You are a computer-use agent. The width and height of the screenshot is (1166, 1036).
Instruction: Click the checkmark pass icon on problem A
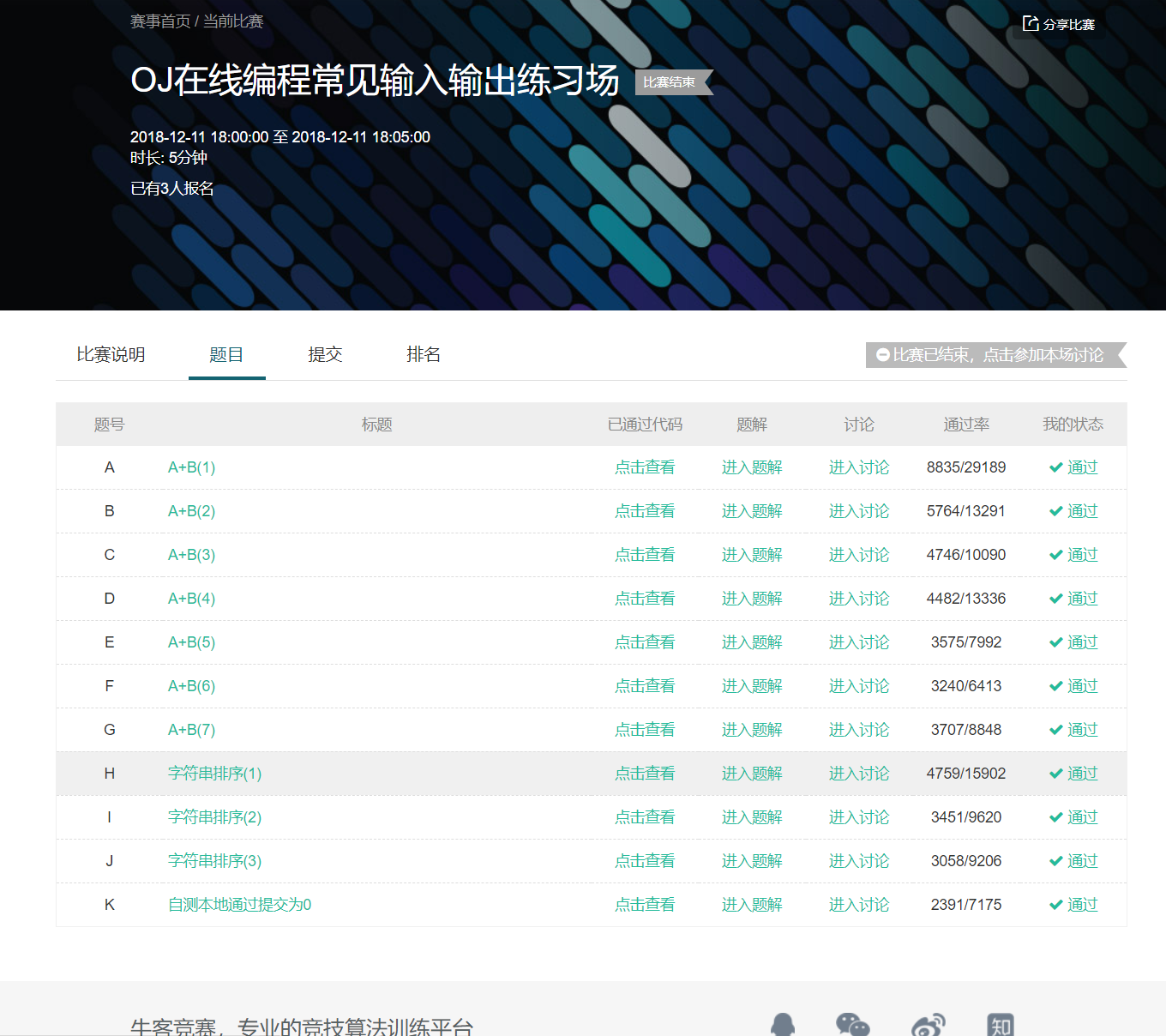[x=1055, y=467]
